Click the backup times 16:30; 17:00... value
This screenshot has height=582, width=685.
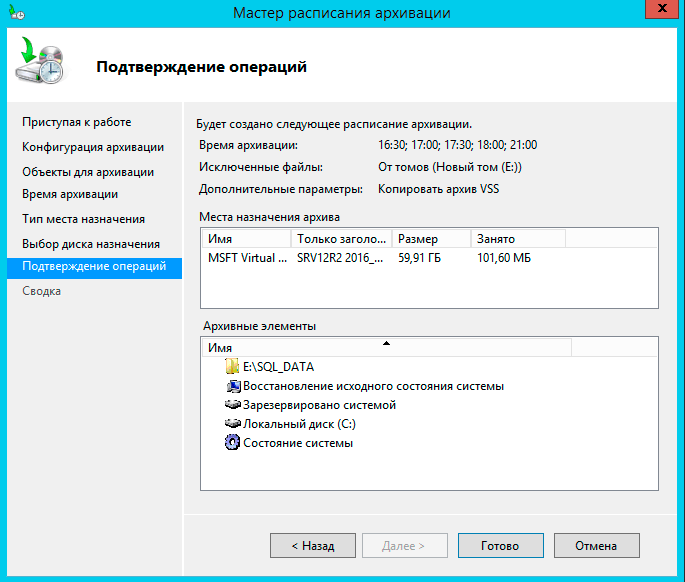(x=457, y=145)
